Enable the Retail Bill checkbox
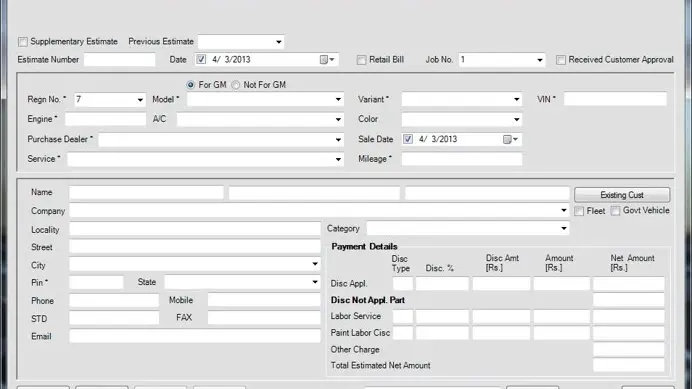This screenshot has height=389, width=692. pyautogui.click(x=361, y=60)
